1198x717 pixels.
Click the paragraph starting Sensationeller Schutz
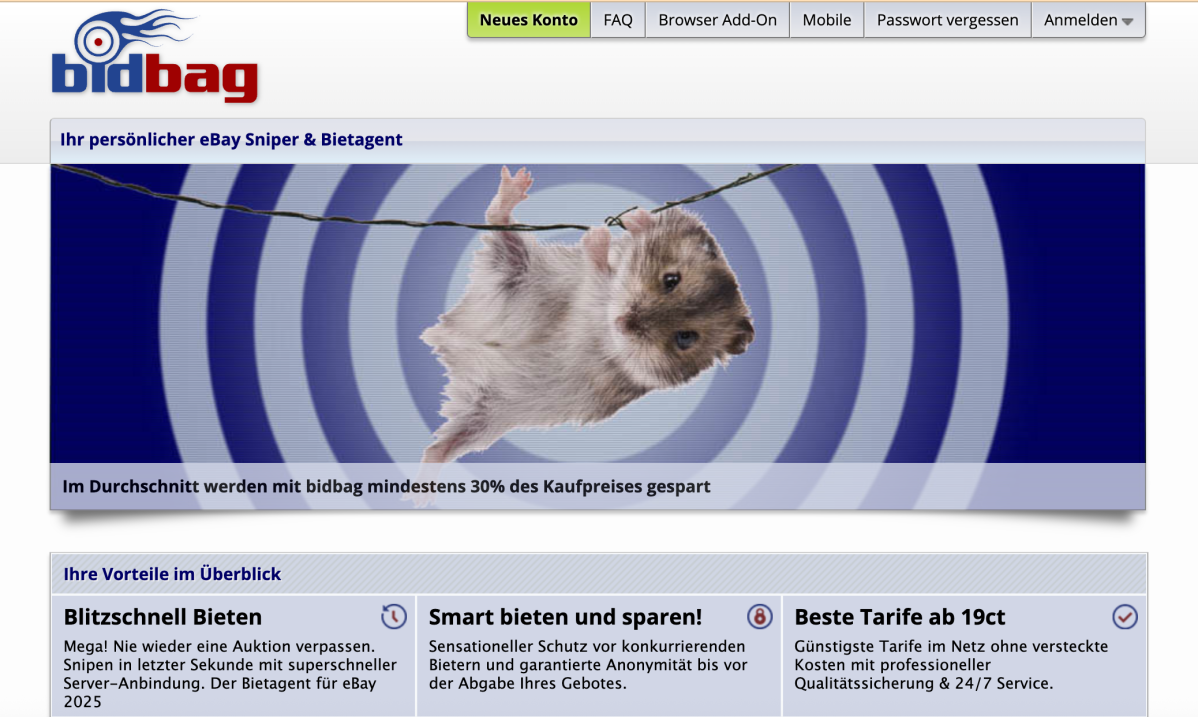(588, 664)
